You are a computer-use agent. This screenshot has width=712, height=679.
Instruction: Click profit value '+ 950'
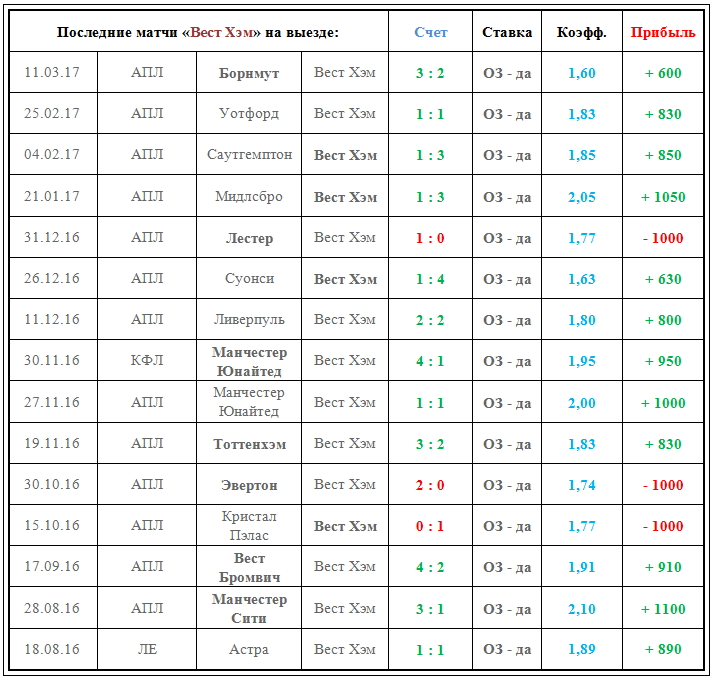[663, 361]
